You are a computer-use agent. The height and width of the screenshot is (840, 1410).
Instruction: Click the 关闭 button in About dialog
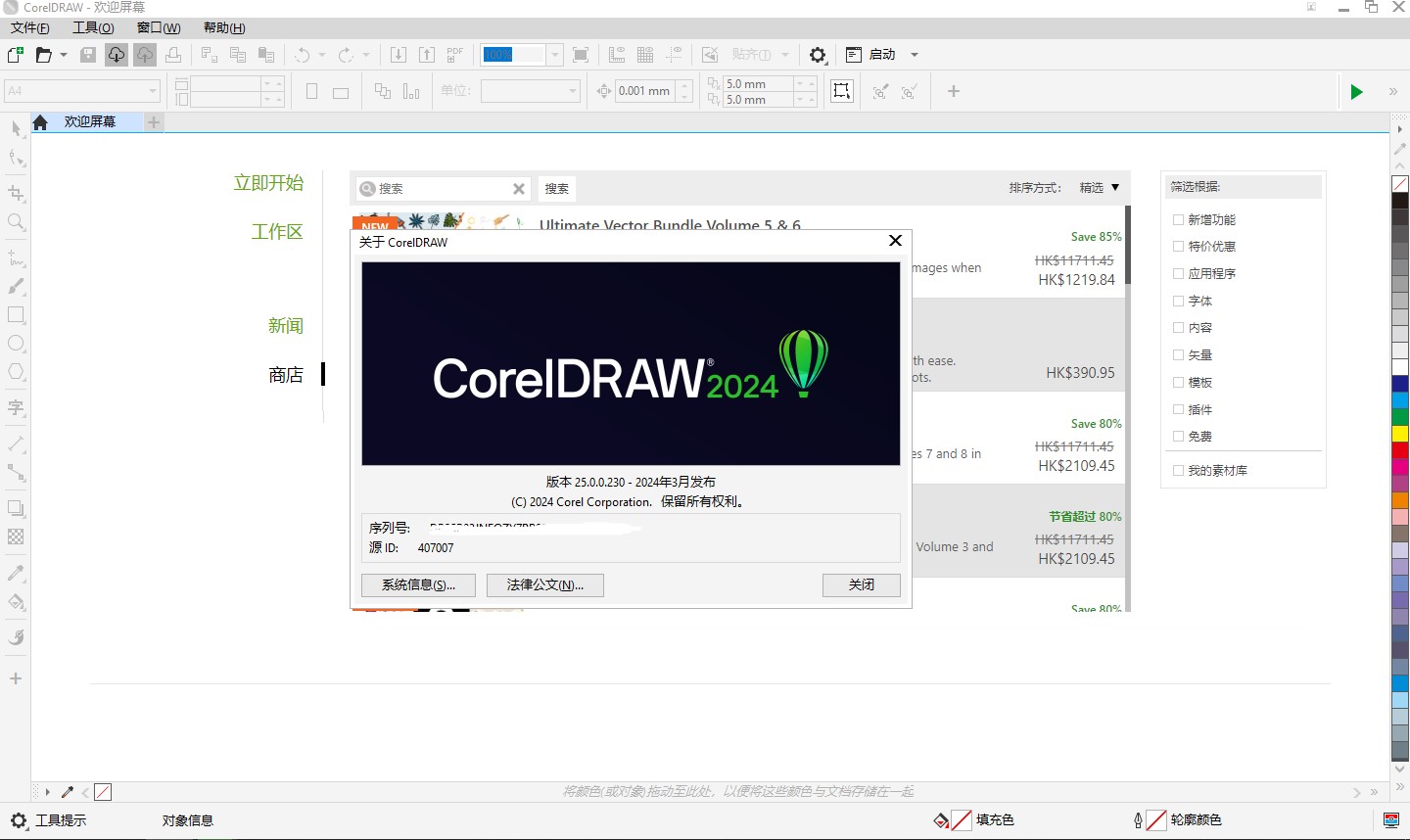[x=862, y=584]
